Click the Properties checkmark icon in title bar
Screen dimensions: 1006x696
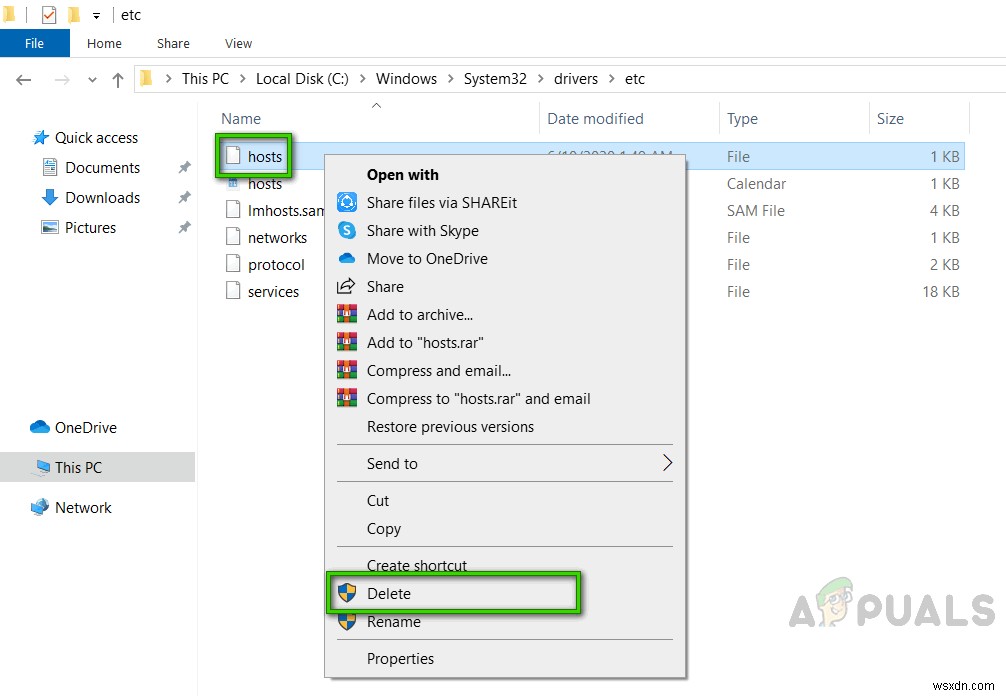(x=49, y=15)
